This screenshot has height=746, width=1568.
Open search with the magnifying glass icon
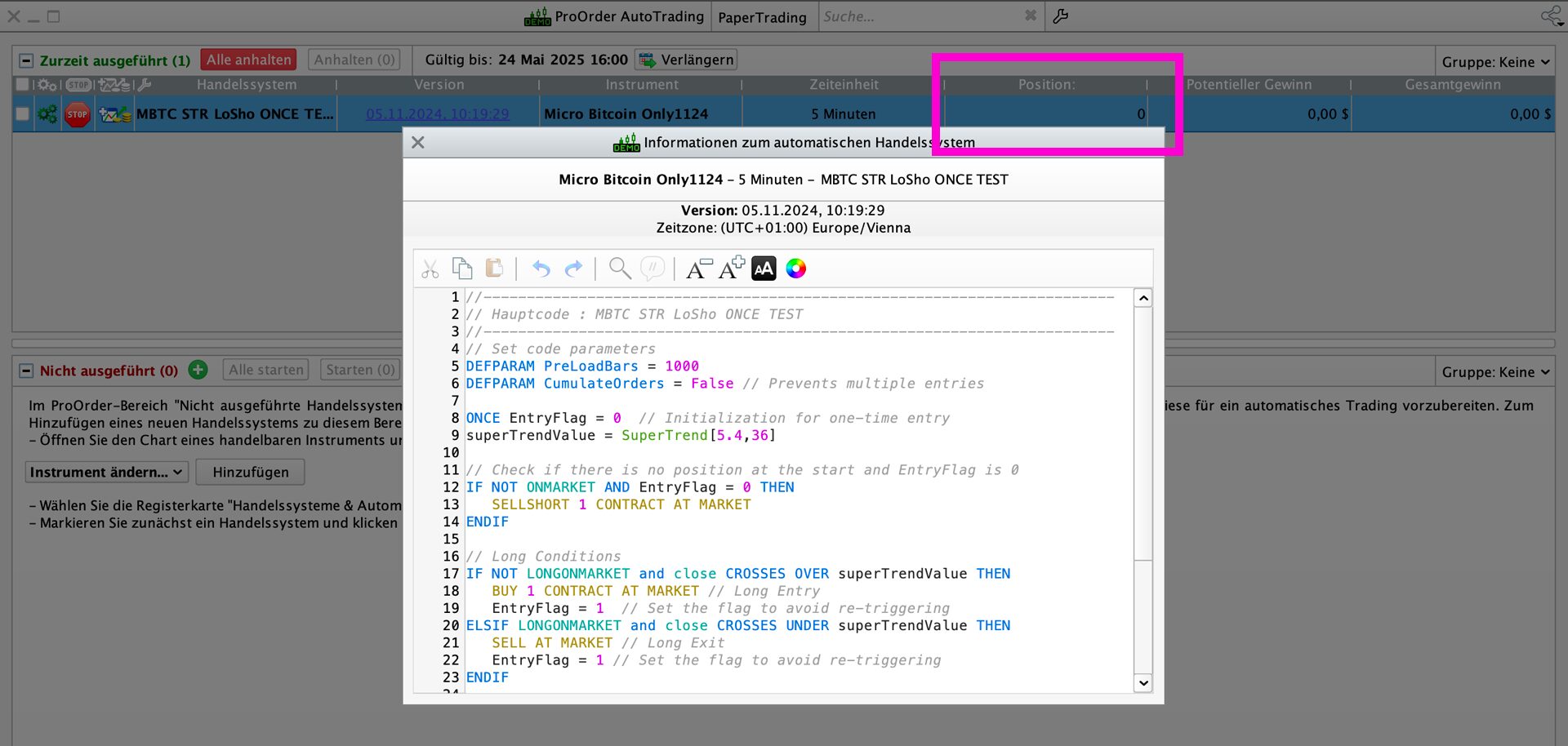(620, 269)
